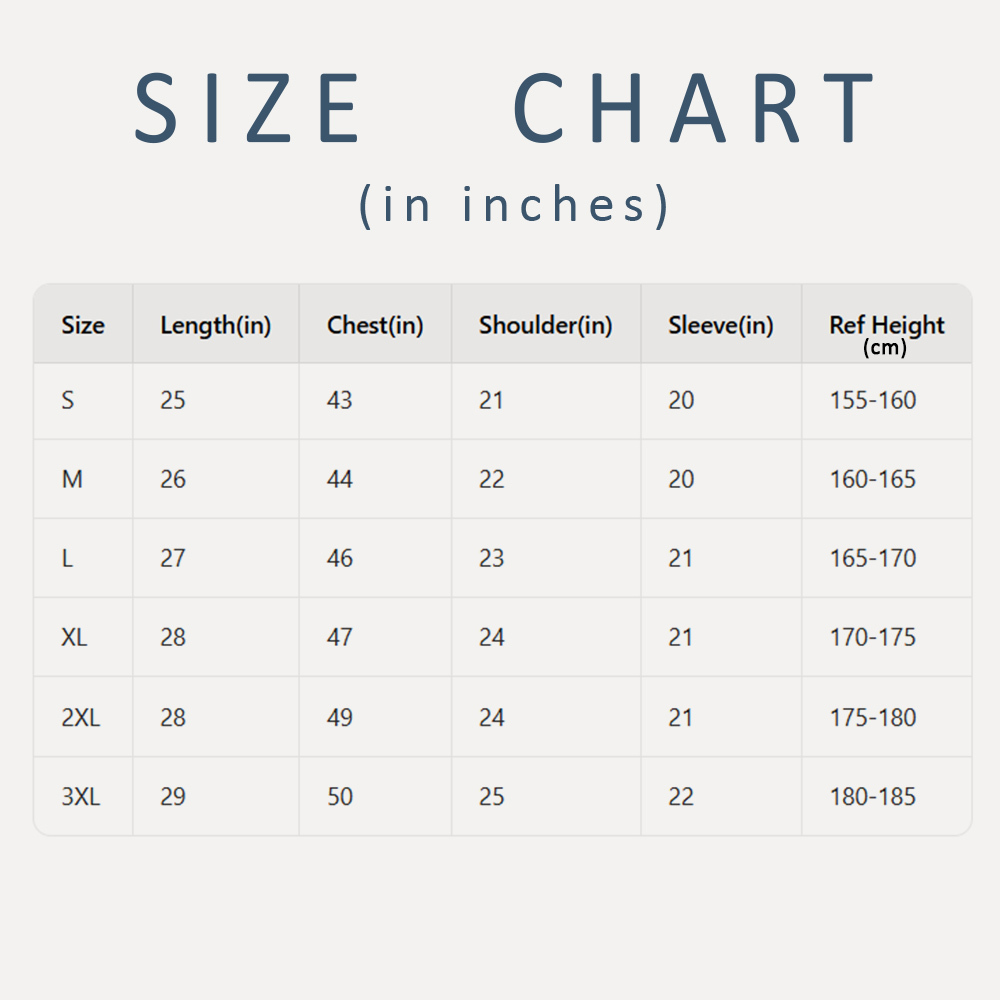
Task: Click shoulder value 23 in L row
Action: pos(491,559)
